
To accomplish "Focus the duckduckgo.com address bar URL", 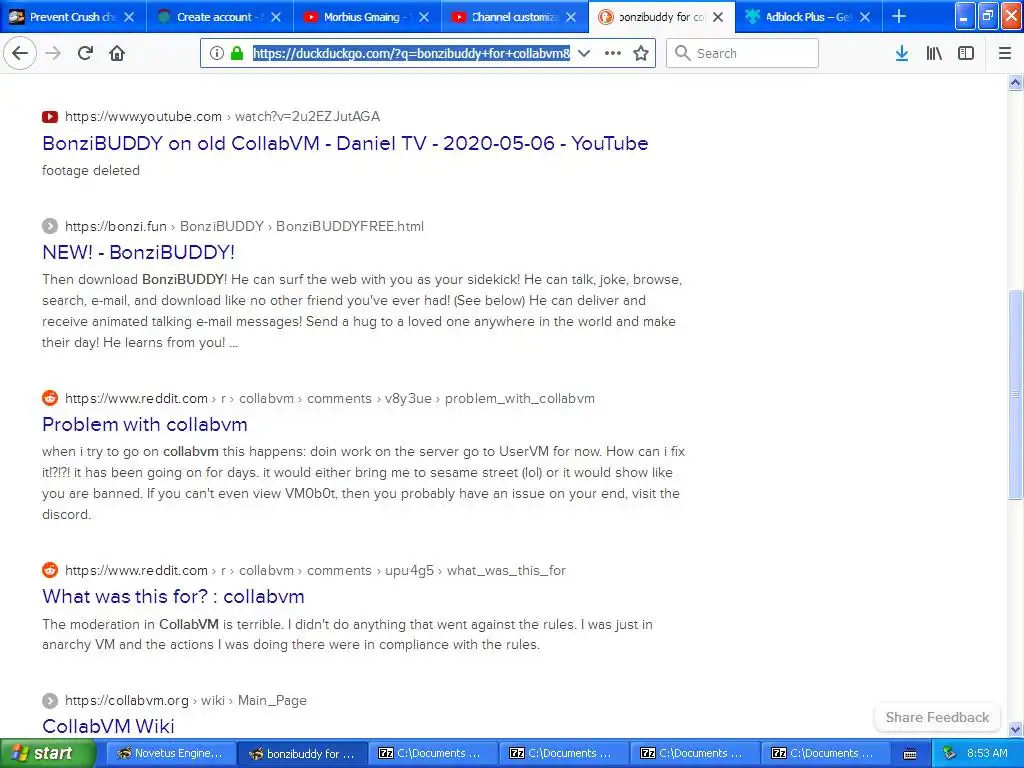I will [x=411, y=53].
